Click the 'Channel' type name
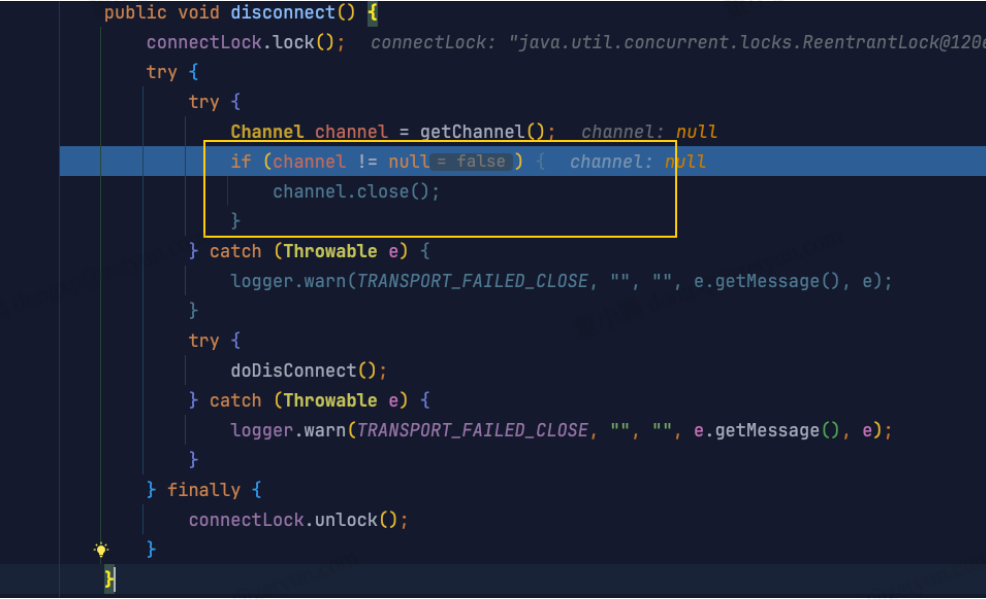This screenshot has height=599, width=986. coord(267,132)
